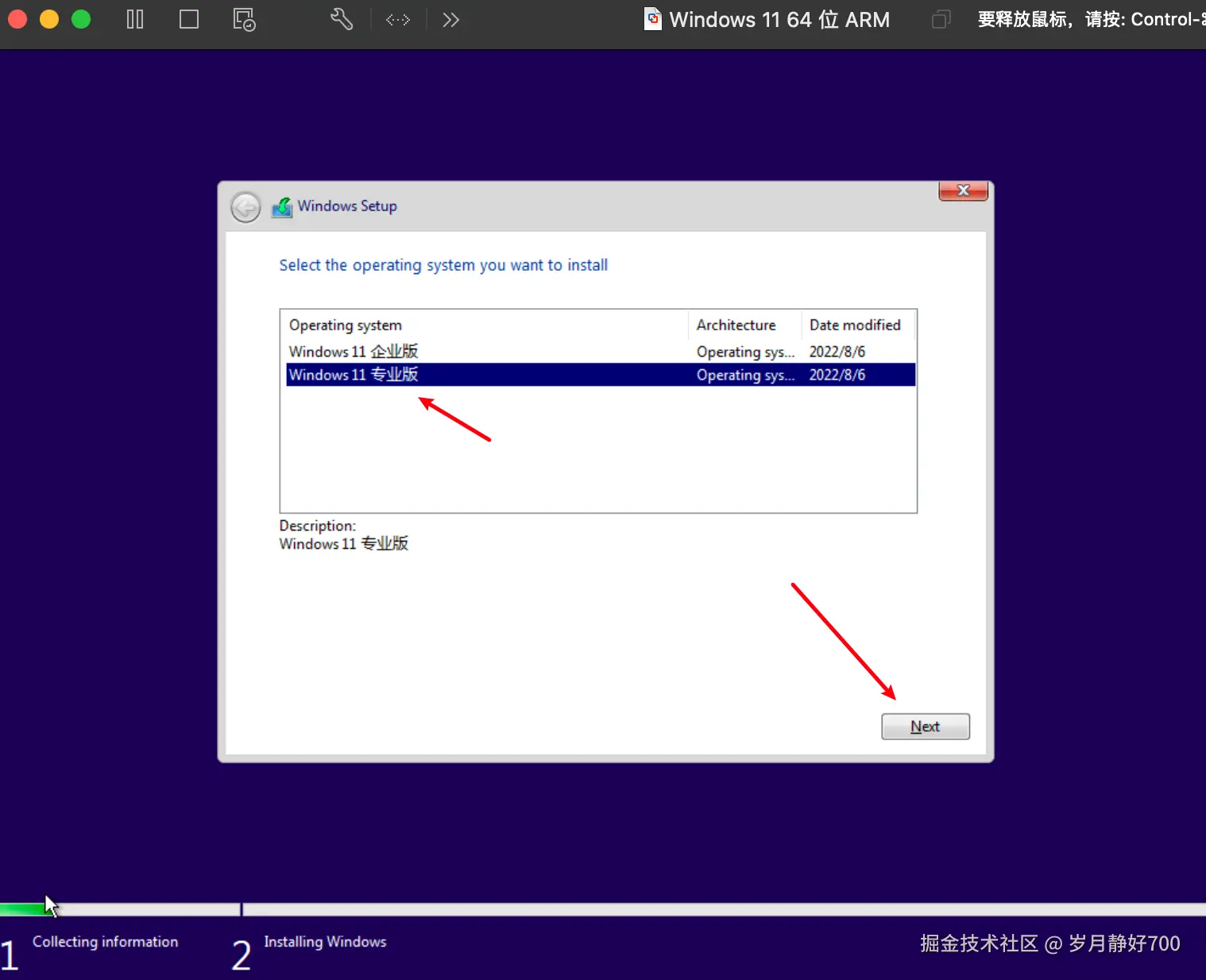The image size is (1206, 980).
Task: Click the Windows Setup installer icon
Action: (x=282, y=207)
